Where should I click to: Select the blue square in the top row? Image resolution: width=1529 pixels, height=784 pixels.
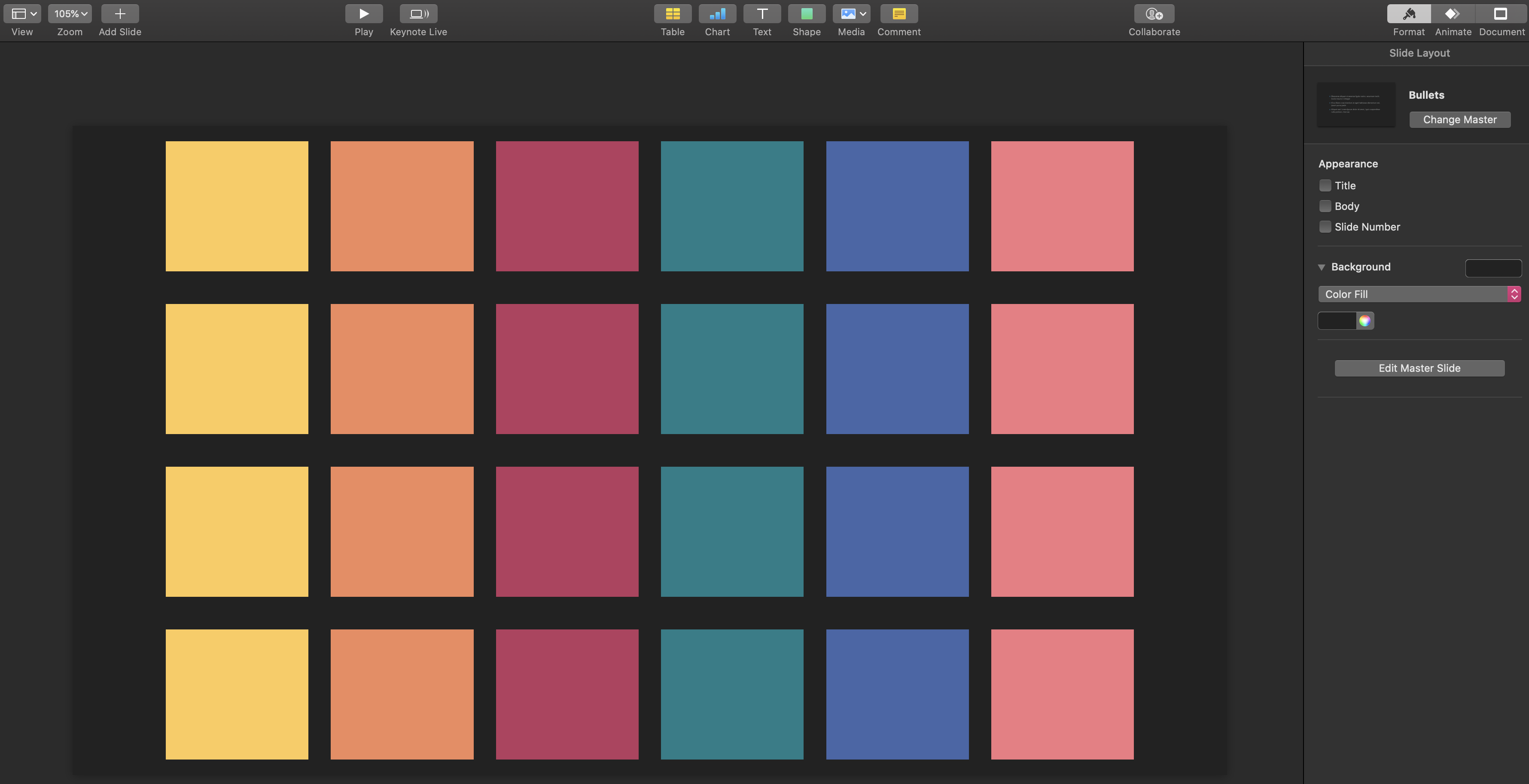[x=897, y=206]
